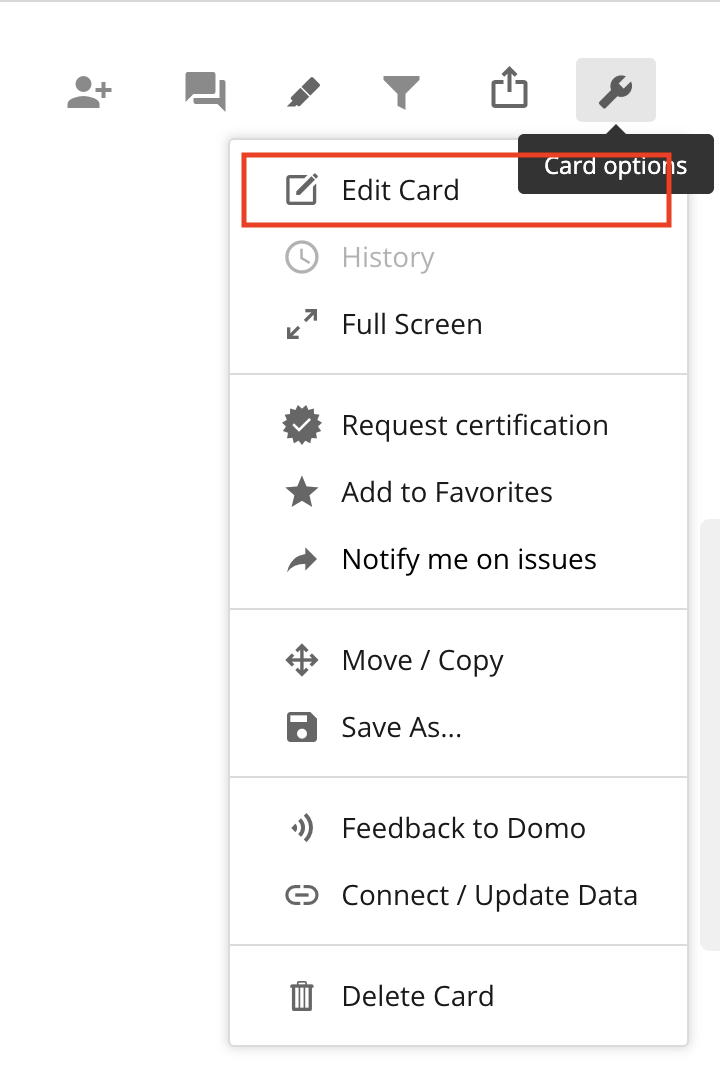Open the comments icon

204,89
